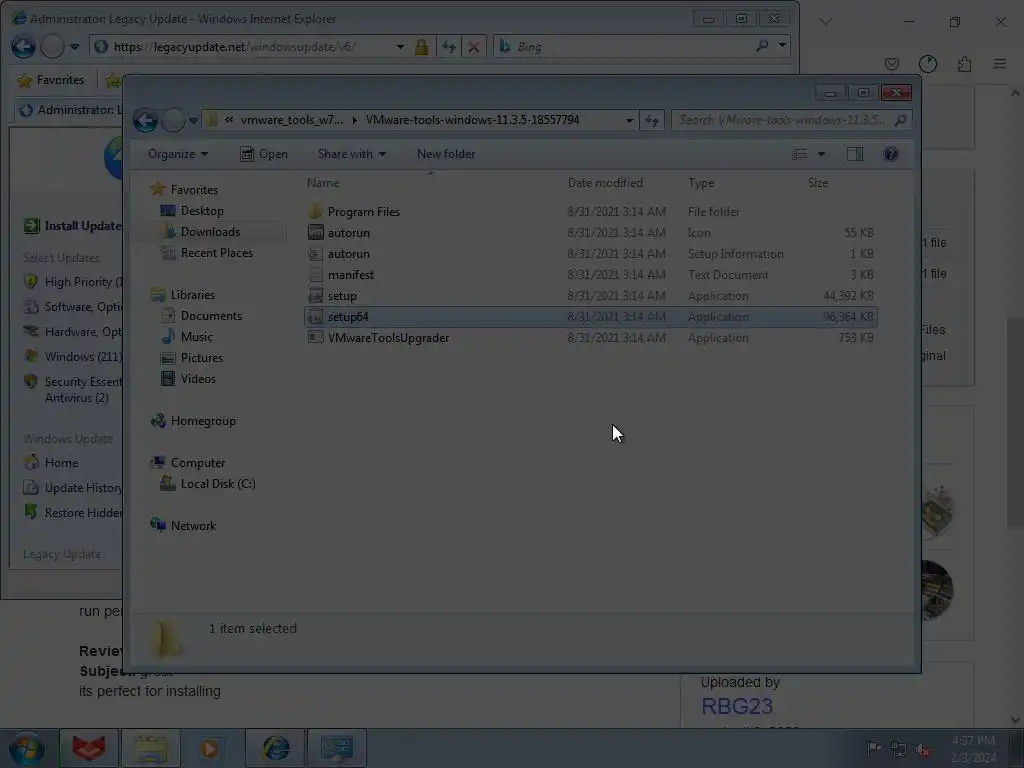Change view icon in Explorer toolbar
The width and height of the screenshot is (1024, 768).
800,154
